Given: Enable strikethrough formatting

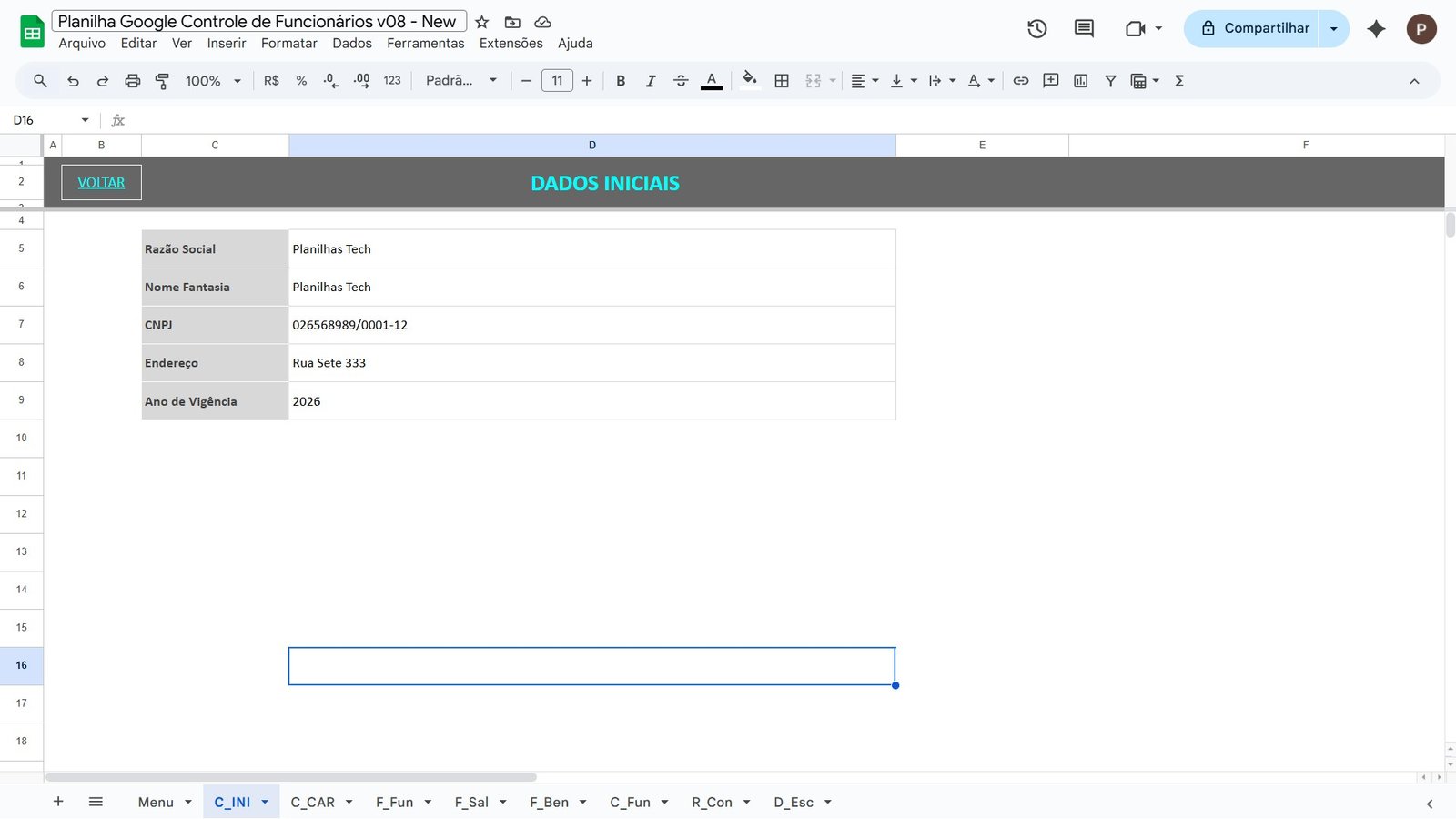Looking at the screenshot, I should (681, 80).
